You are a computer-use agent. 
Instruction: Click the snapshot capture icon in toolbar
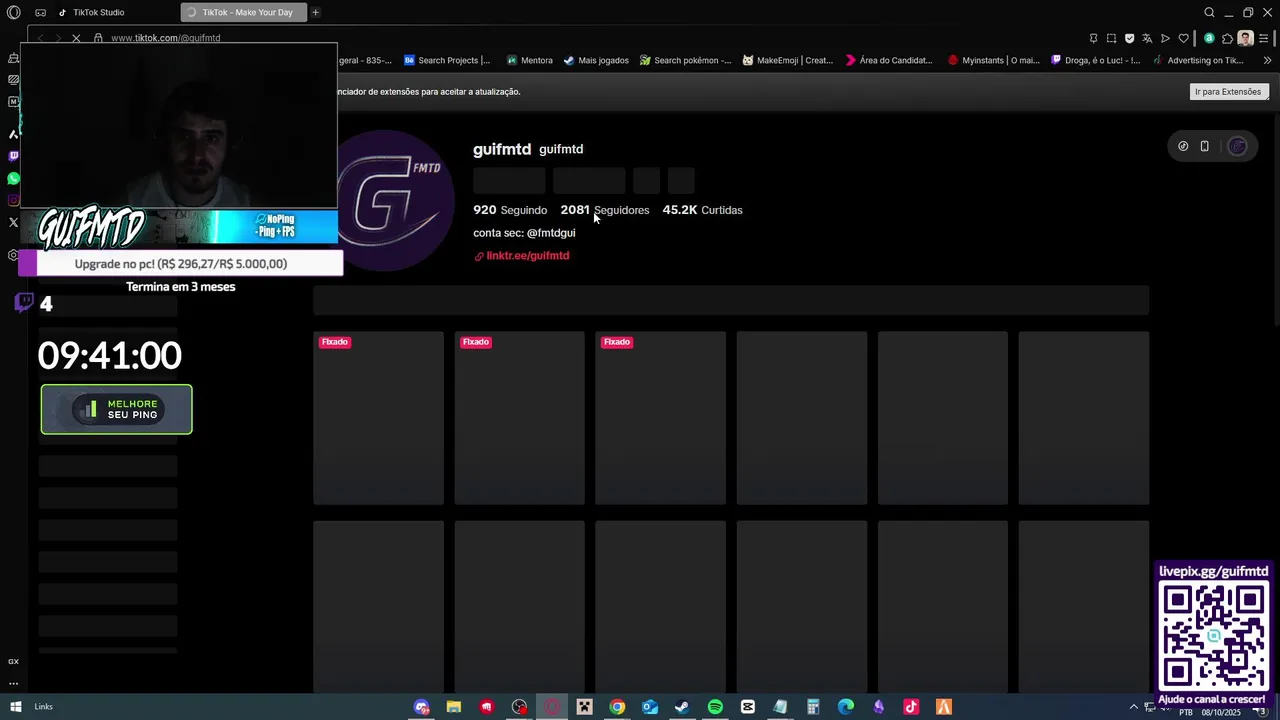(1111, 38)
